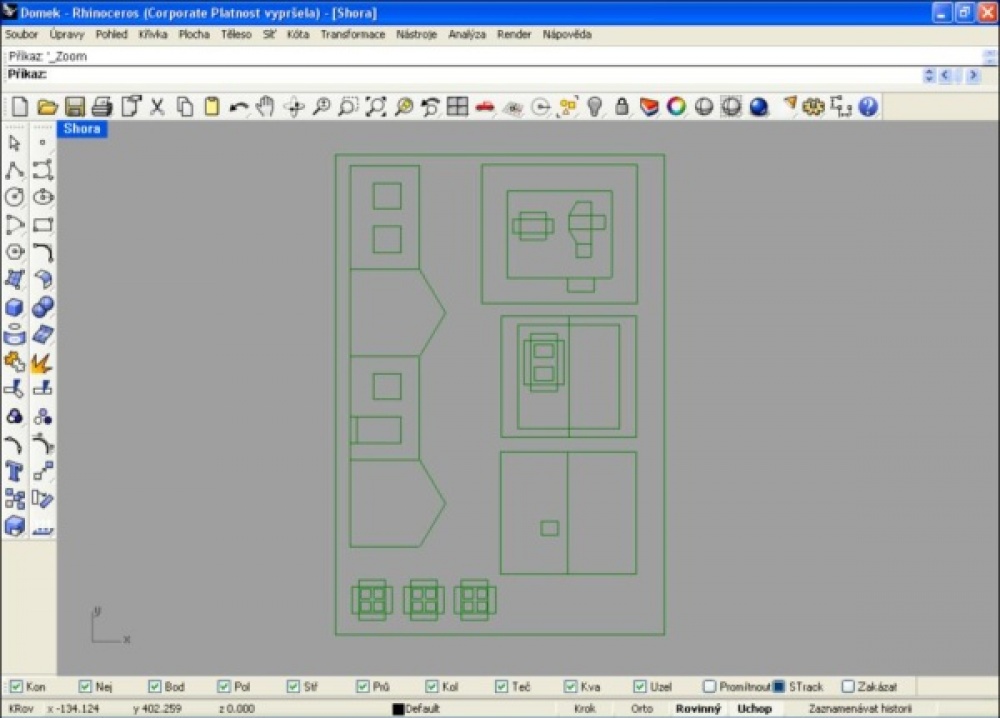Click the Zoom extents icon
The image size is (1000, 718).
coord(376,106)
